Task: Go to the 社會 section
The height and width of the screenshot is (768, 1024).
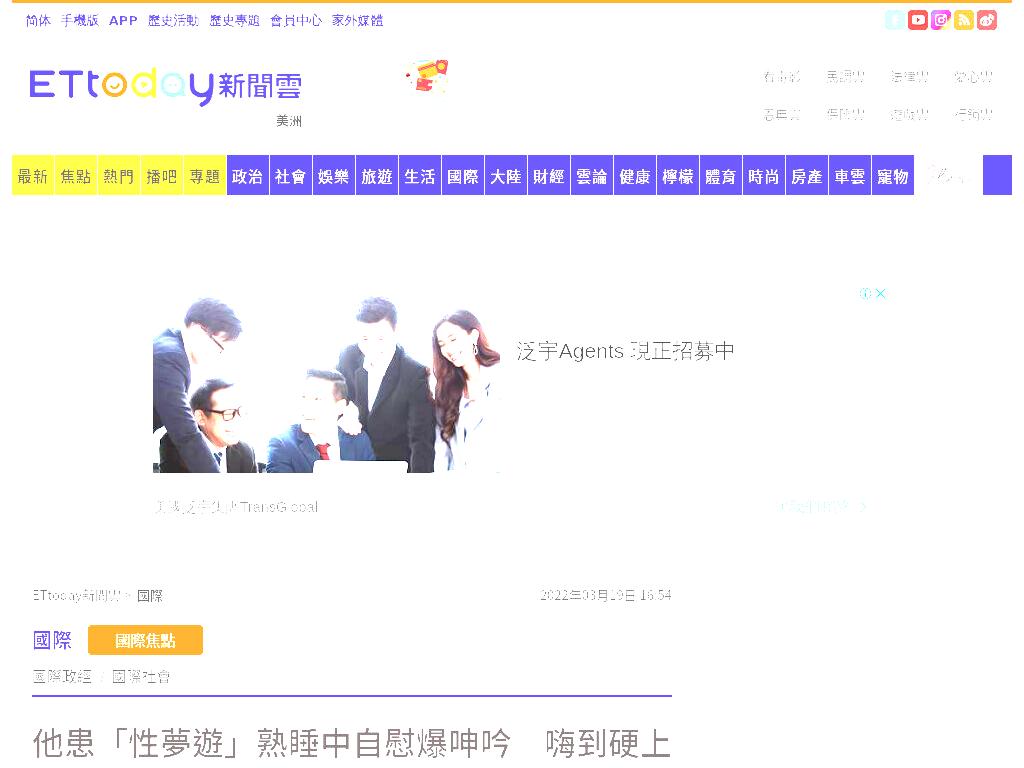Action: (x=291, y=176)
